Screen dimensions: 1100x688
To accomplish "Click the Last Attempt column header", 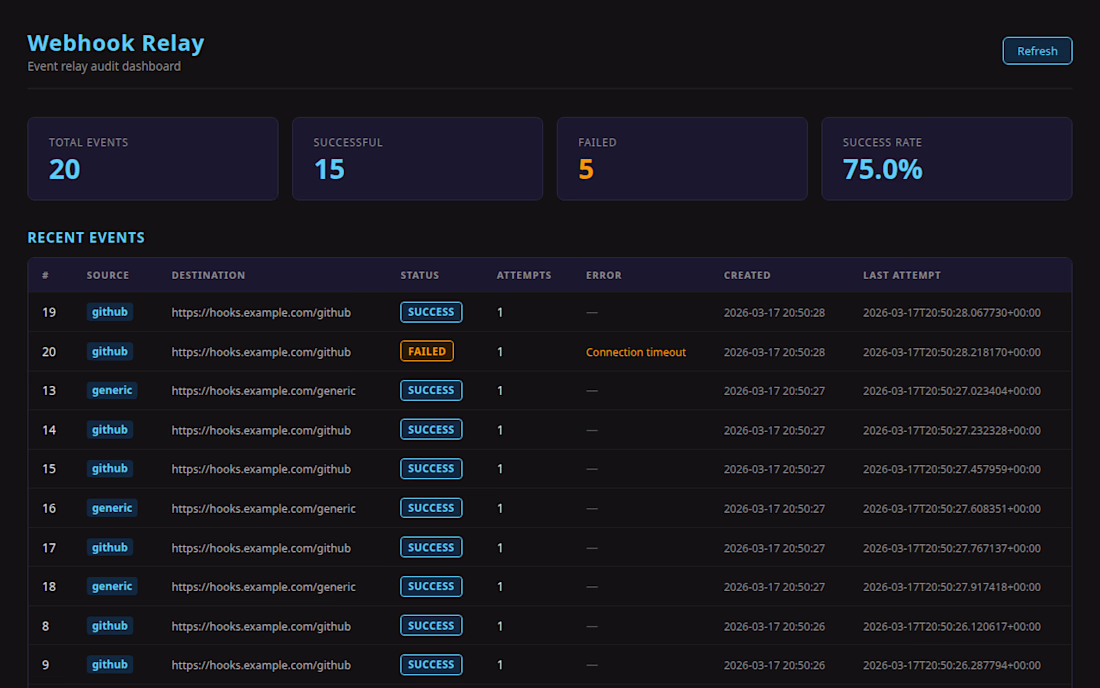I will (901, 275).
